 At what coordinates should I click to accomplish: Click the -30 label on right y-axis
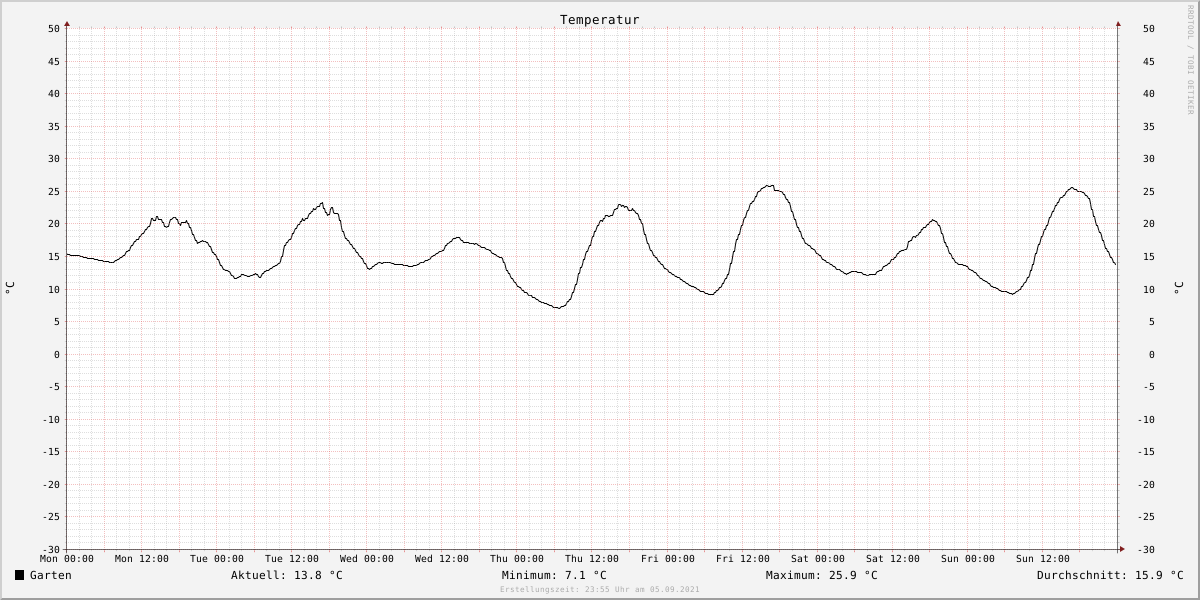point(1145,550)
